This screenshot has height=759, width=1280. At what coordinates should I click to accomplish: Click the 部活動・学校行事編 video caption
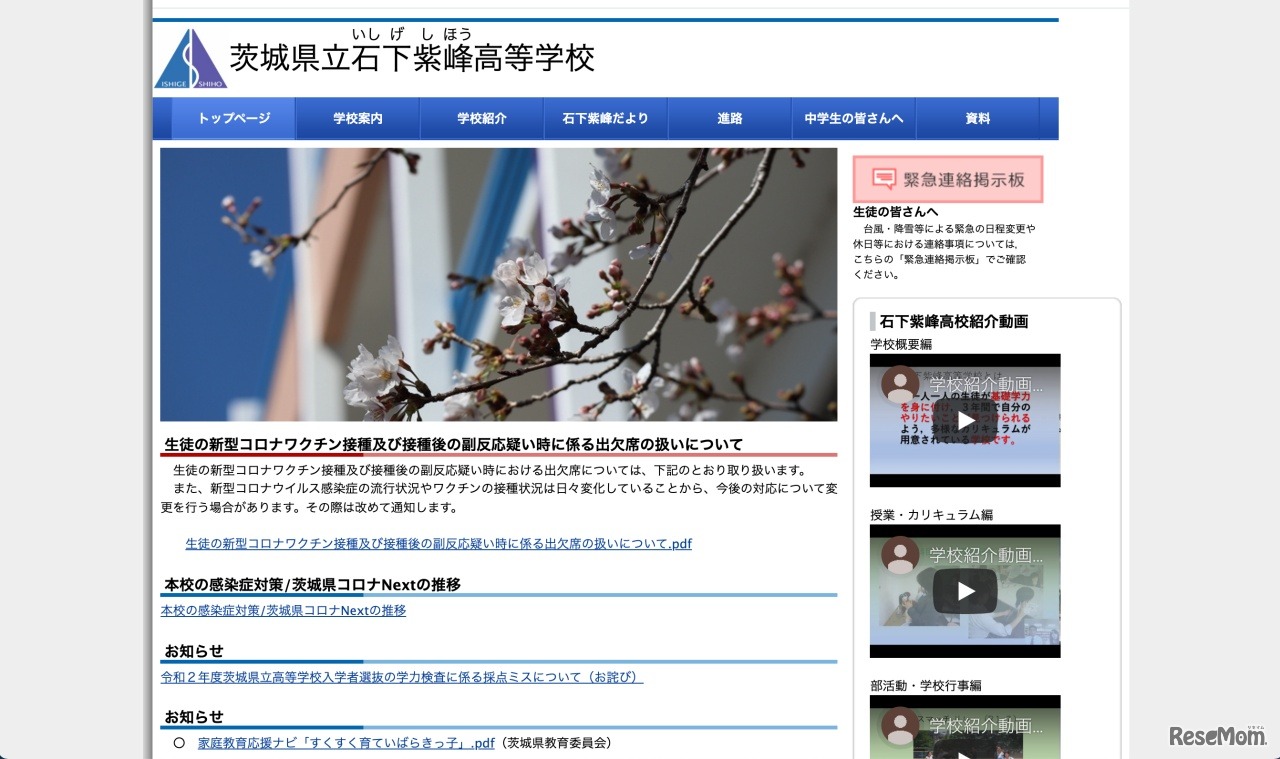pos(926,686)
